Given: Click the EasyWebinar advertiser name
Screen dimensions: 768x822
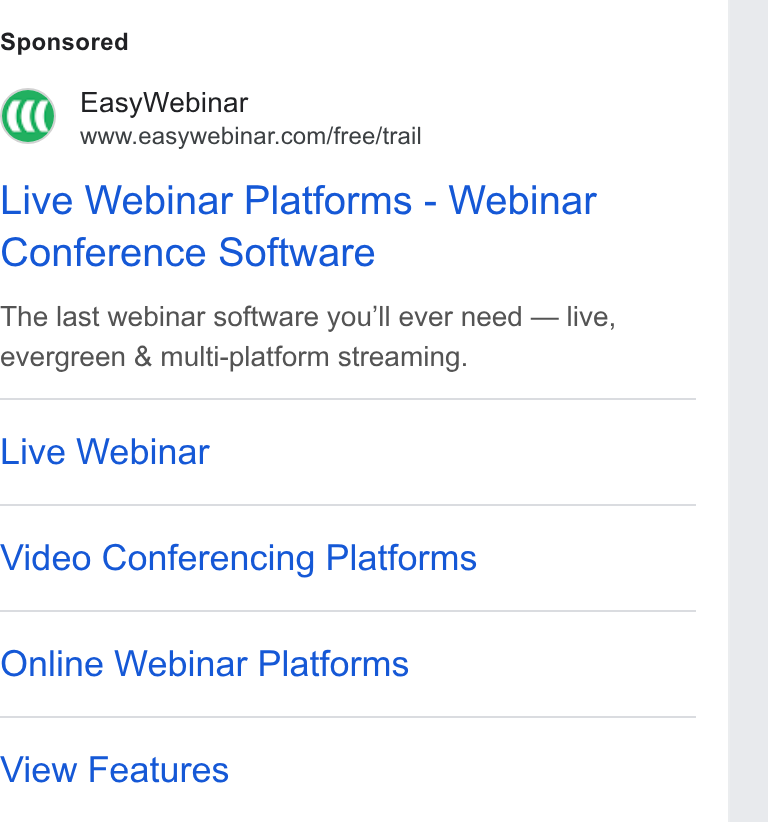Looking at the screenshot, I should point(164,103).
